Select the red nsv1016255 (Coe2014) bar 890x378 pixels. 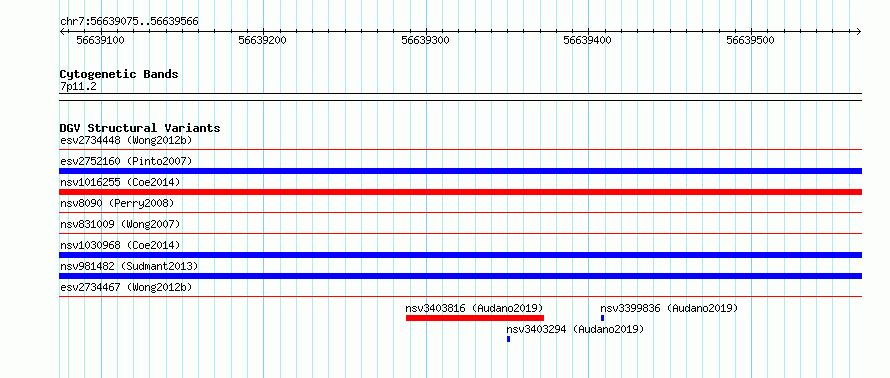point(460,192)
